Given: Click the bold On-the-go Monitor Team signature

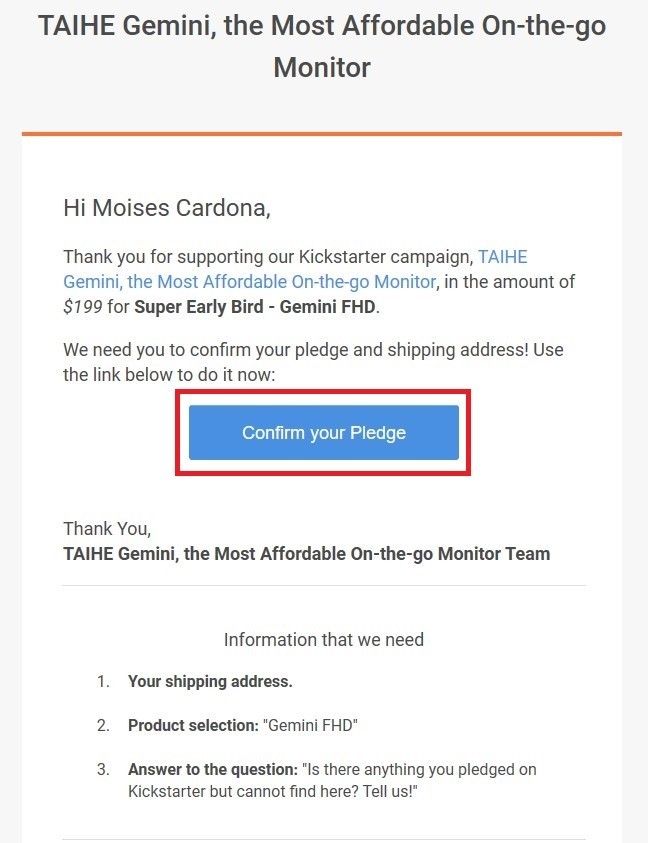Looking at the screenshot, I should click(x=307, y=554).
